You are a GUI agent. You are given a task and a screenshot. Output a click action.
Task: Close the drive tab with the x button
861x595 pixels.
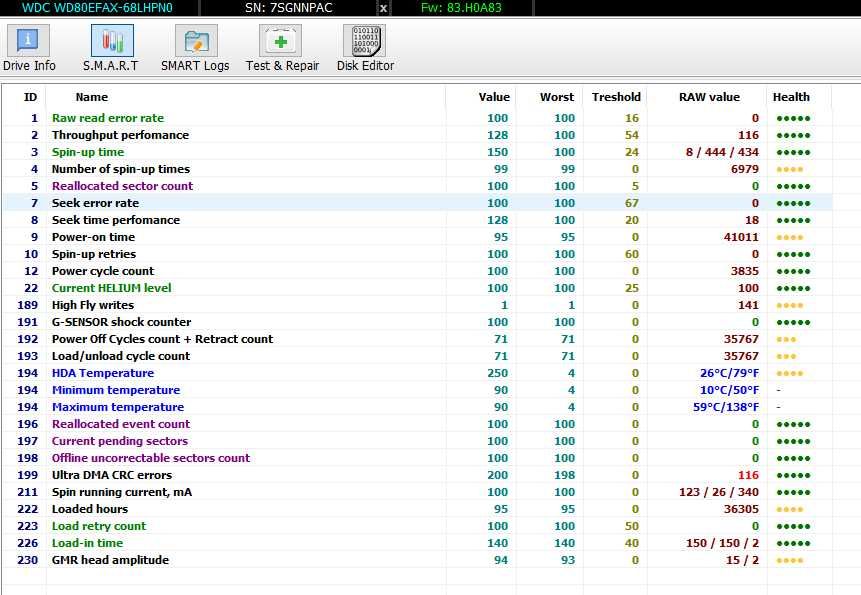pos(383,8)
